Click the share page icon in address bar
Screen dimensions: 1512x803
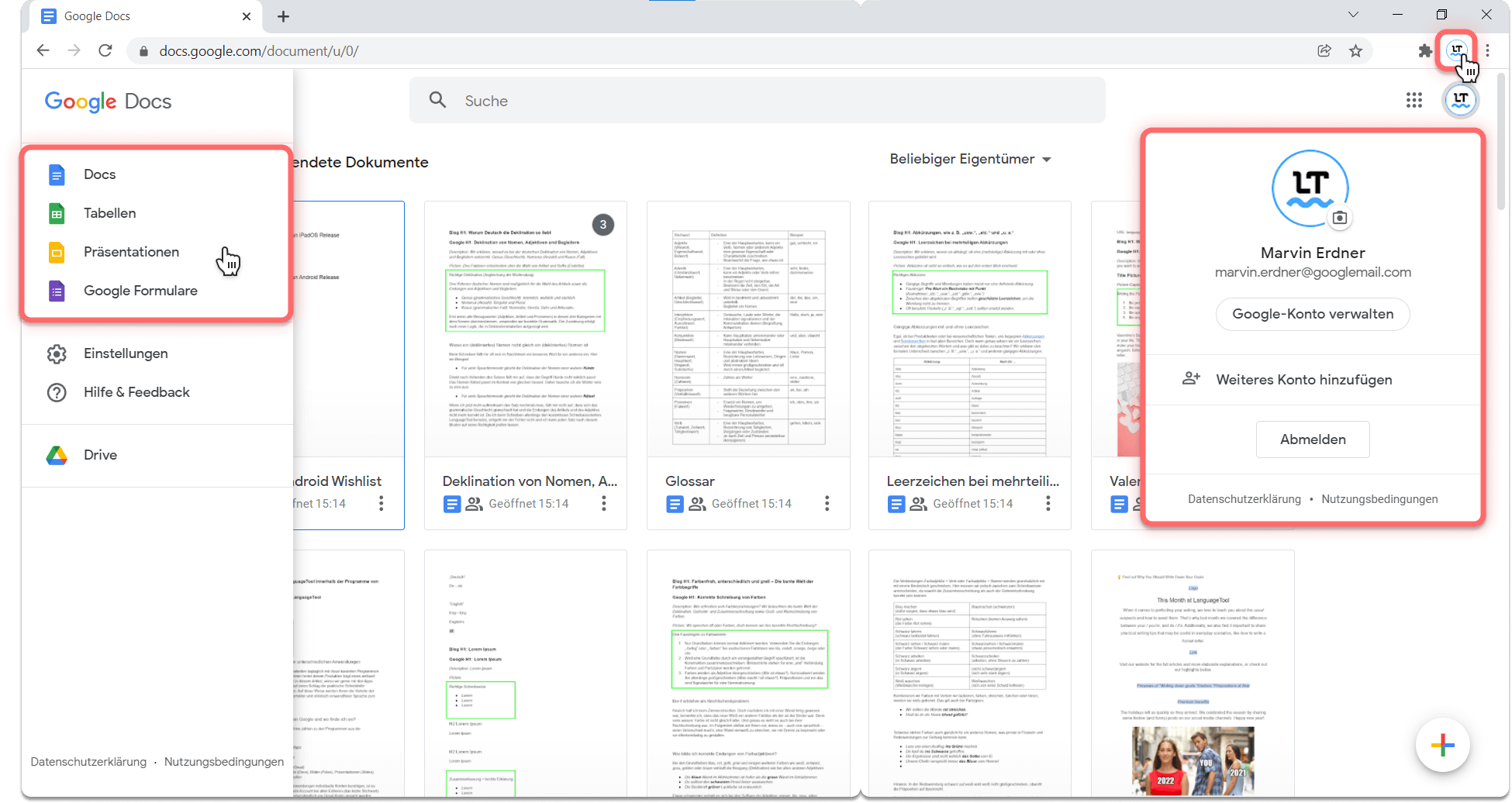pyautogui.click(x=1324, y=51)
